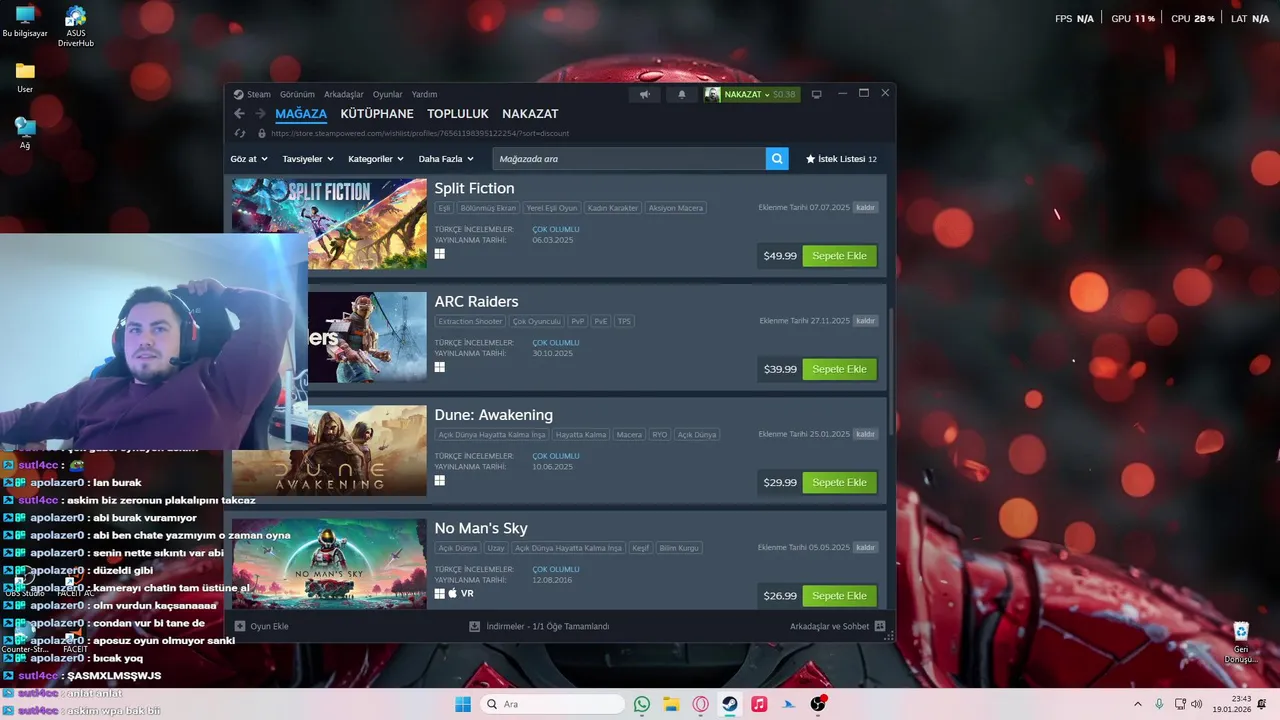Click the Bölünmüş Ekran tag on Split Fiction

(488, 208)
